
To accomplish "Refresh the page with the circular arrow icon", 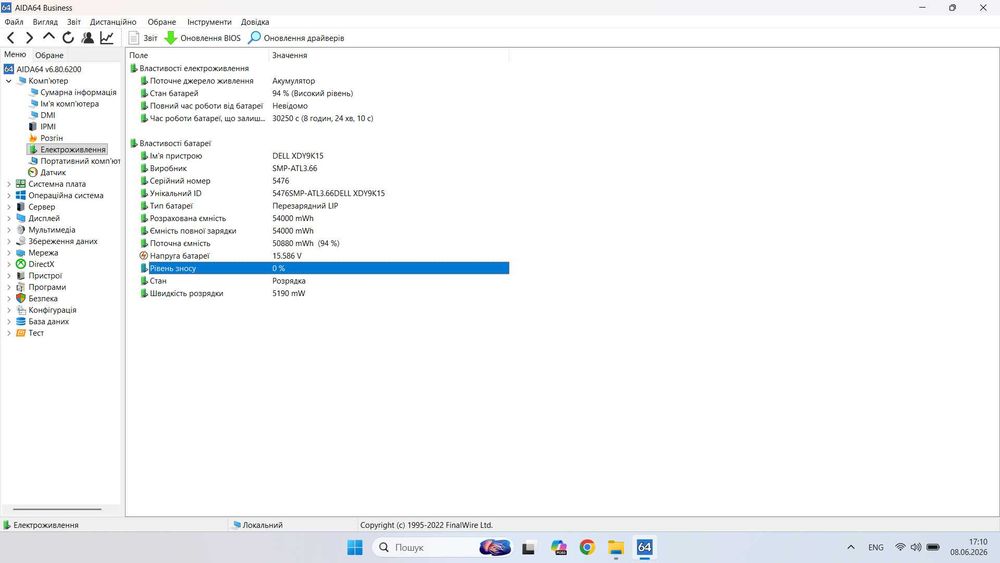I will 68,38.
